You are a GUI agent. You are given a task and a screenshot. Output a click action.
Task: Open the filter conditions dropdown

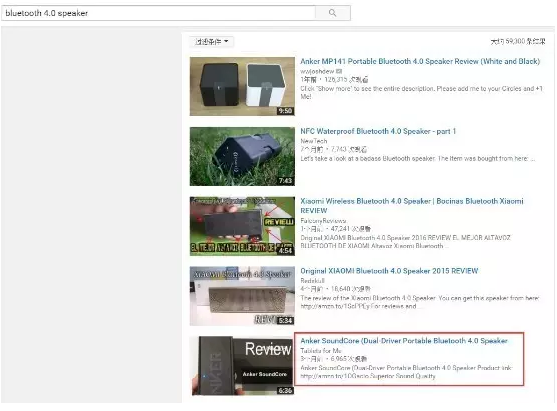211,42
